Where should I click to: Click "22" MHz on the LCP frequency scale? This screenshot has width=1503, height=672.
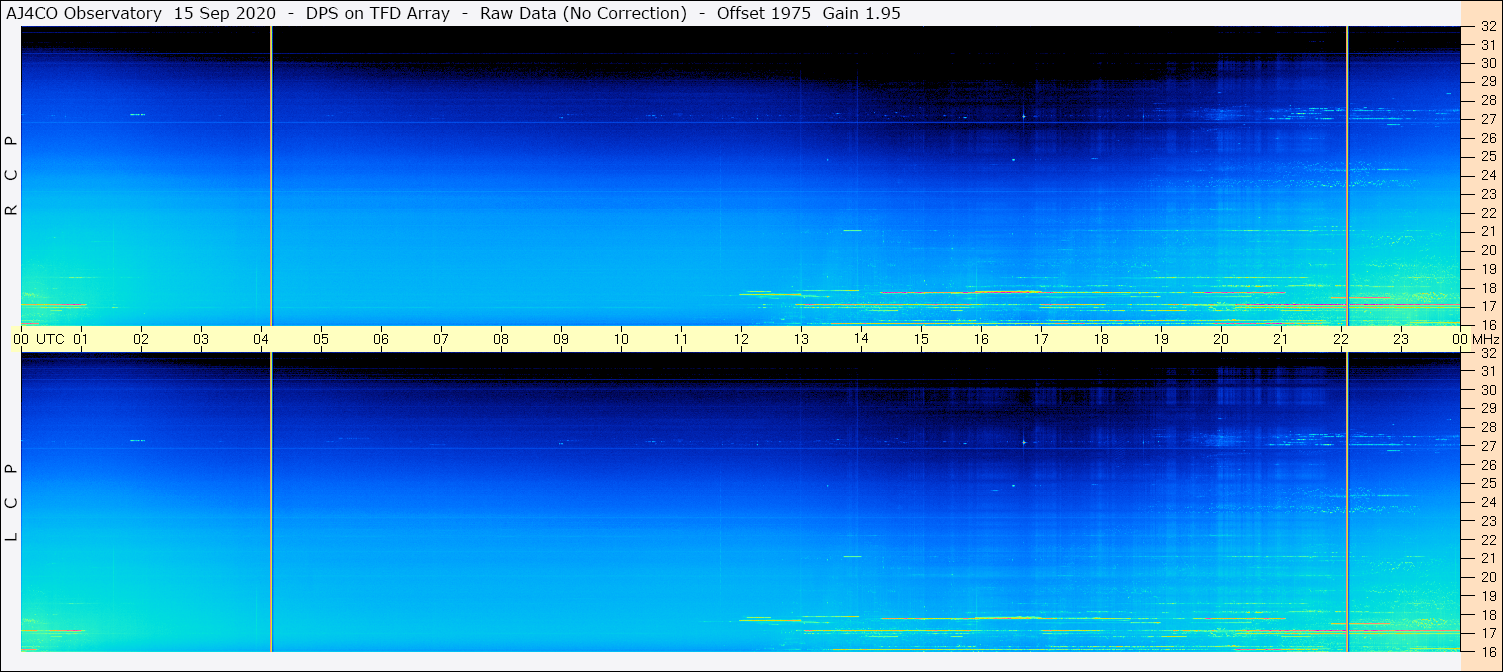coord(1488,539)
